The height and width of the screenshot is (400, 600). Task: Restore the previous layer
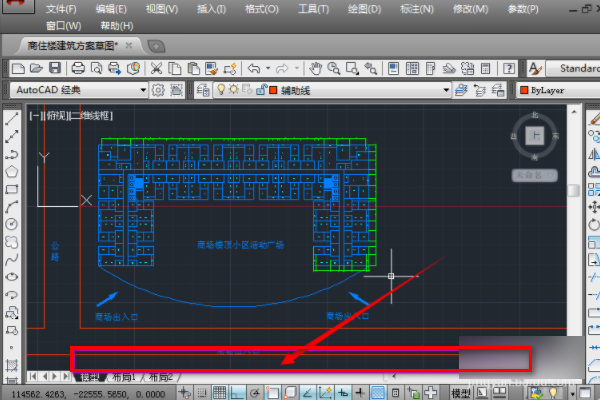(x=479, y=90)
